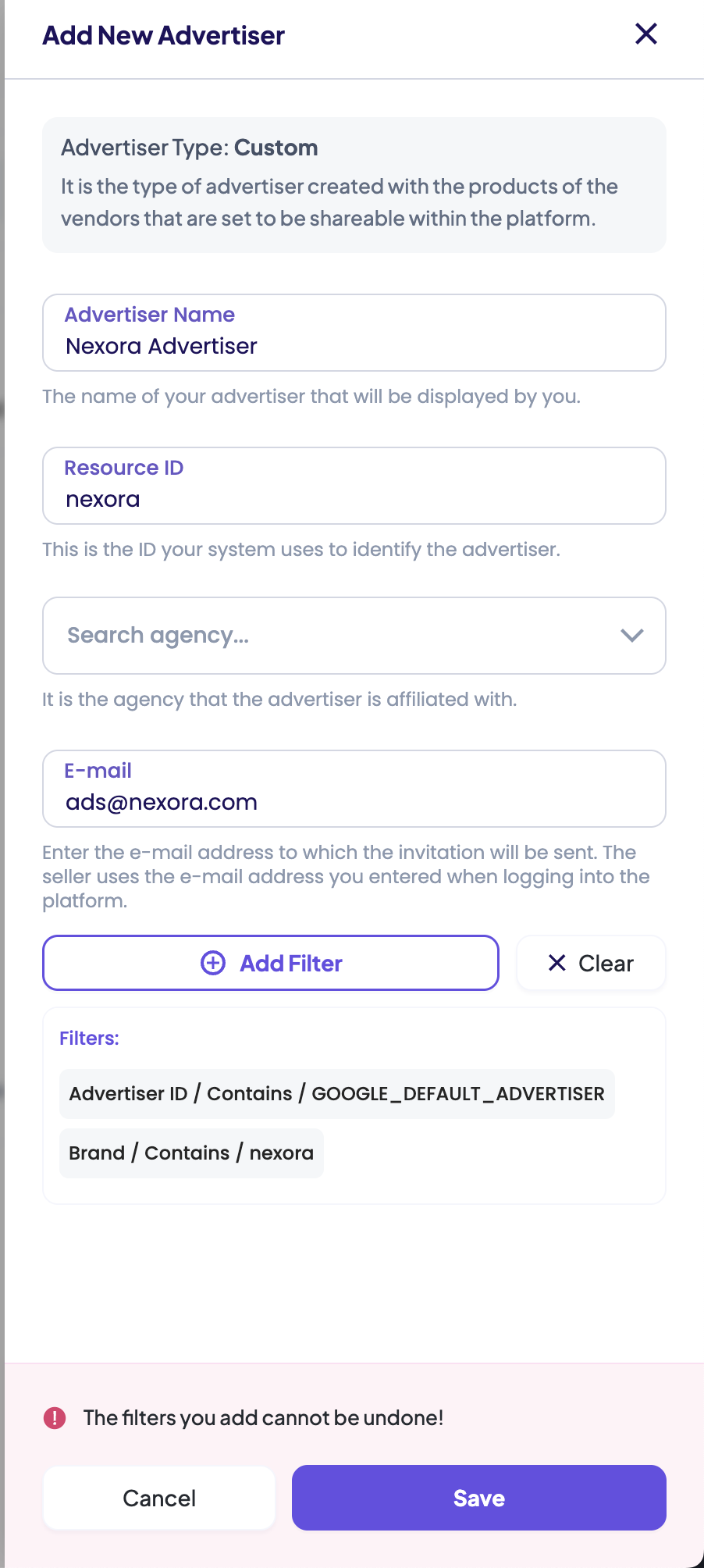
Task: Select the Brand Contains nexora filter chip
Action: 191,1153
